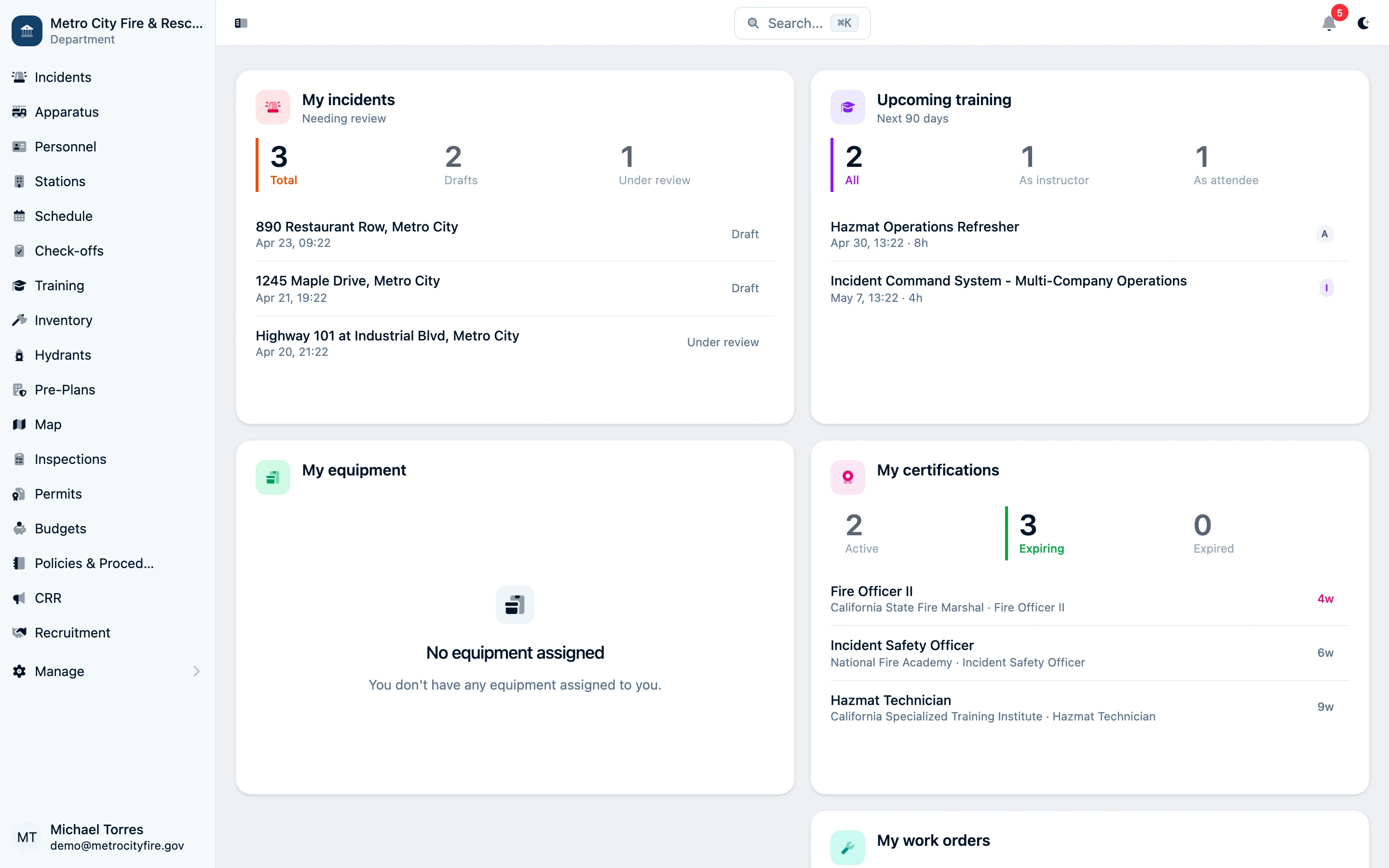
Task: Open the Map view
Action: click(48, 424)
